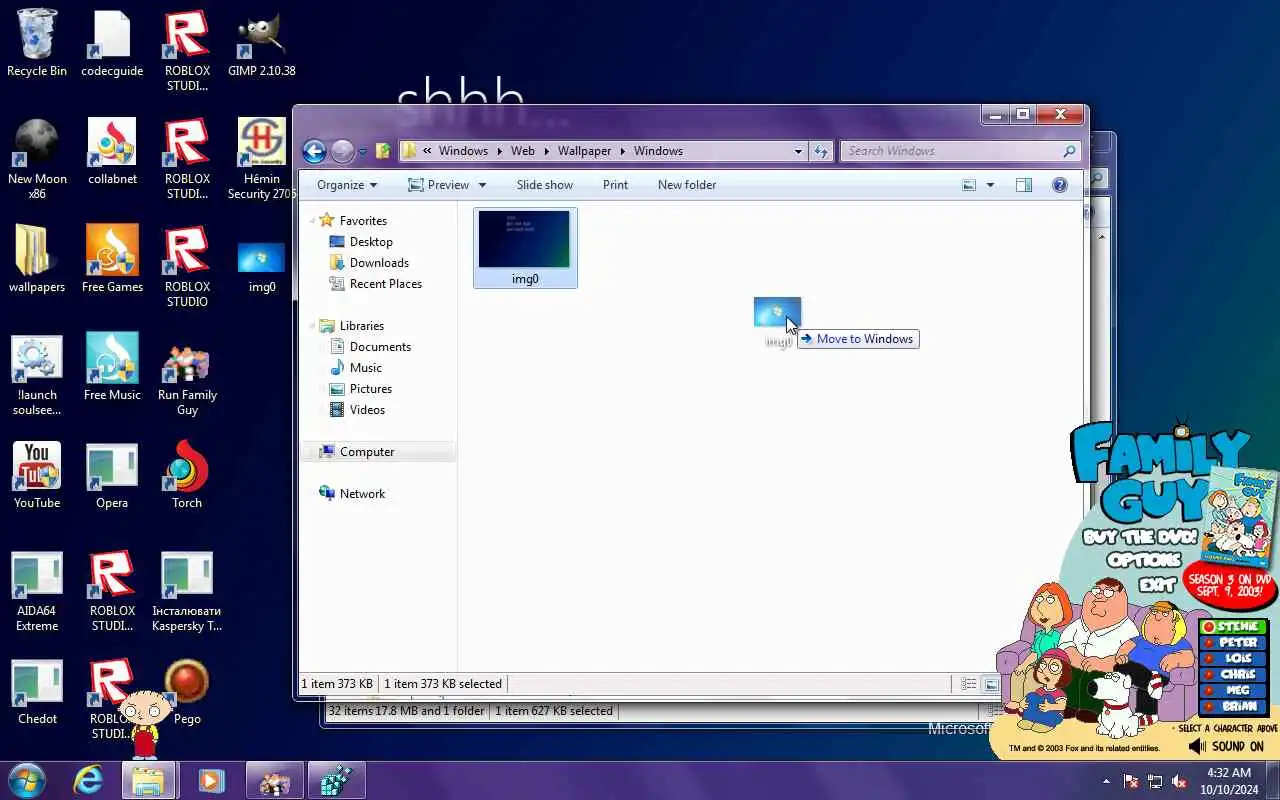1280x800 pixels.
Task: Select the img0 file on the desktop
Action: [x=261, y=267]
